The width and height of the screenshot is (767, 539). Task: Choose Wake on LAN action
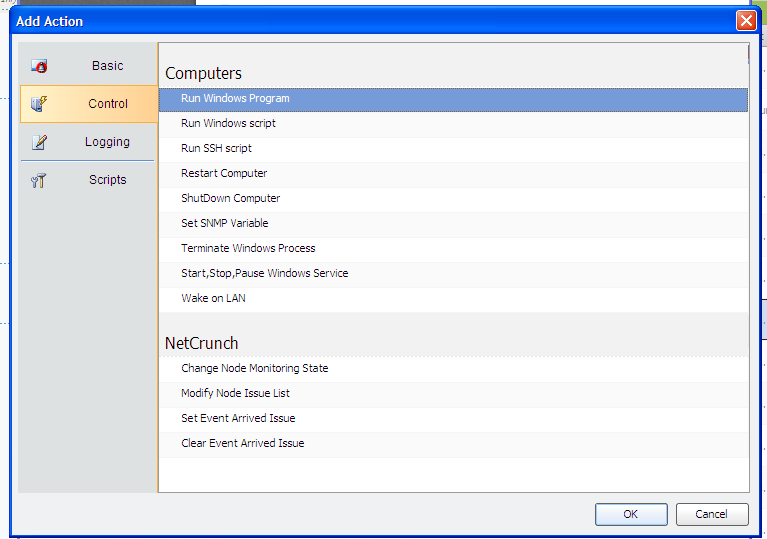[213, 299]
